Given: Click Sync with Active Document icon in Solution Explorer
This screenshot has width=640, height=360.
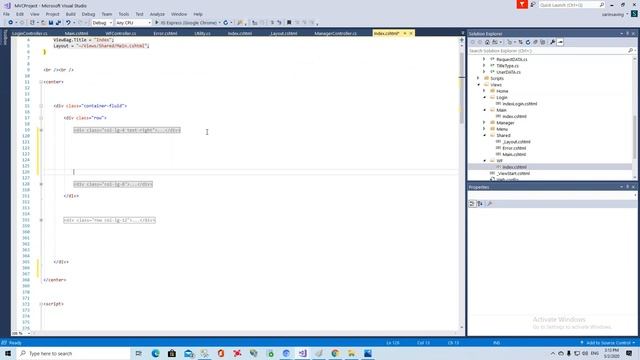Looking at the screenshot, I should coord(520,42).
